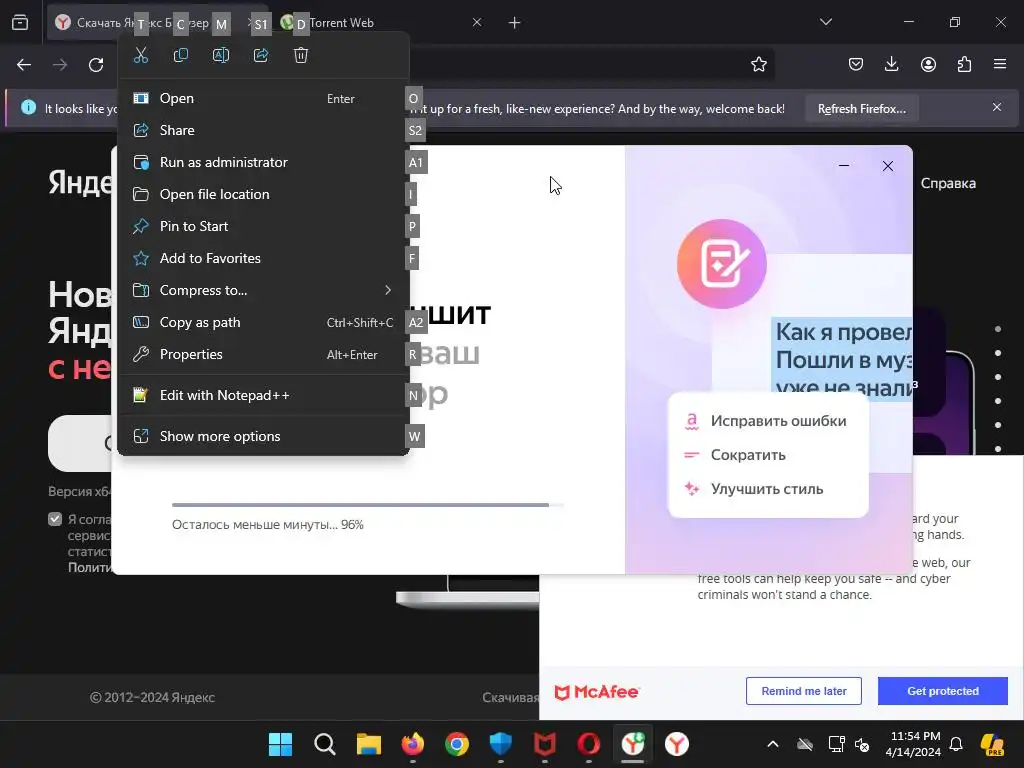Choose Open file location
This screenshot has width=1024, height=768.
pos(263,195)
